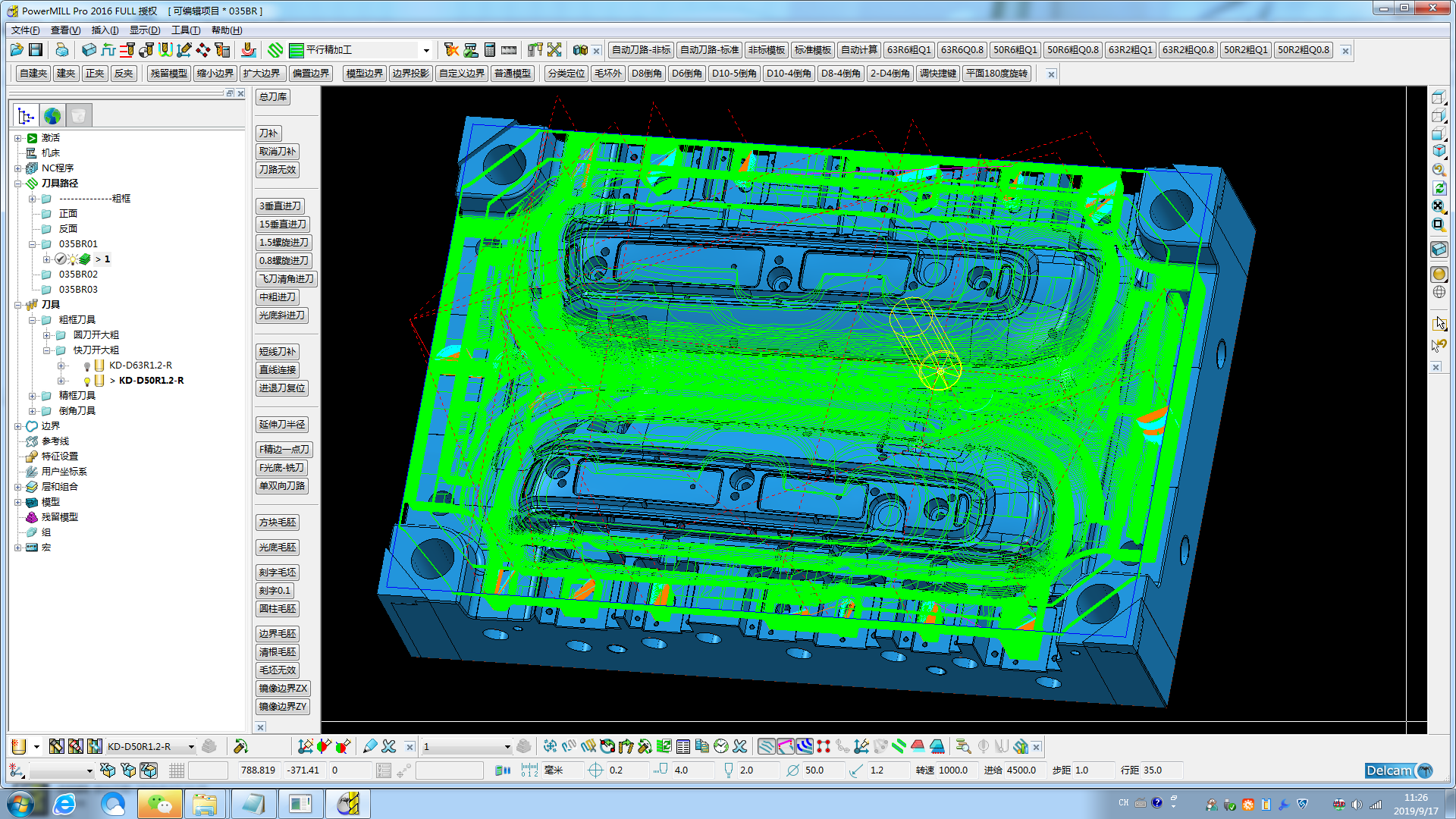Open the 工具(T) menu
Screen dimensions: 1456x819
tap(186, 30)
